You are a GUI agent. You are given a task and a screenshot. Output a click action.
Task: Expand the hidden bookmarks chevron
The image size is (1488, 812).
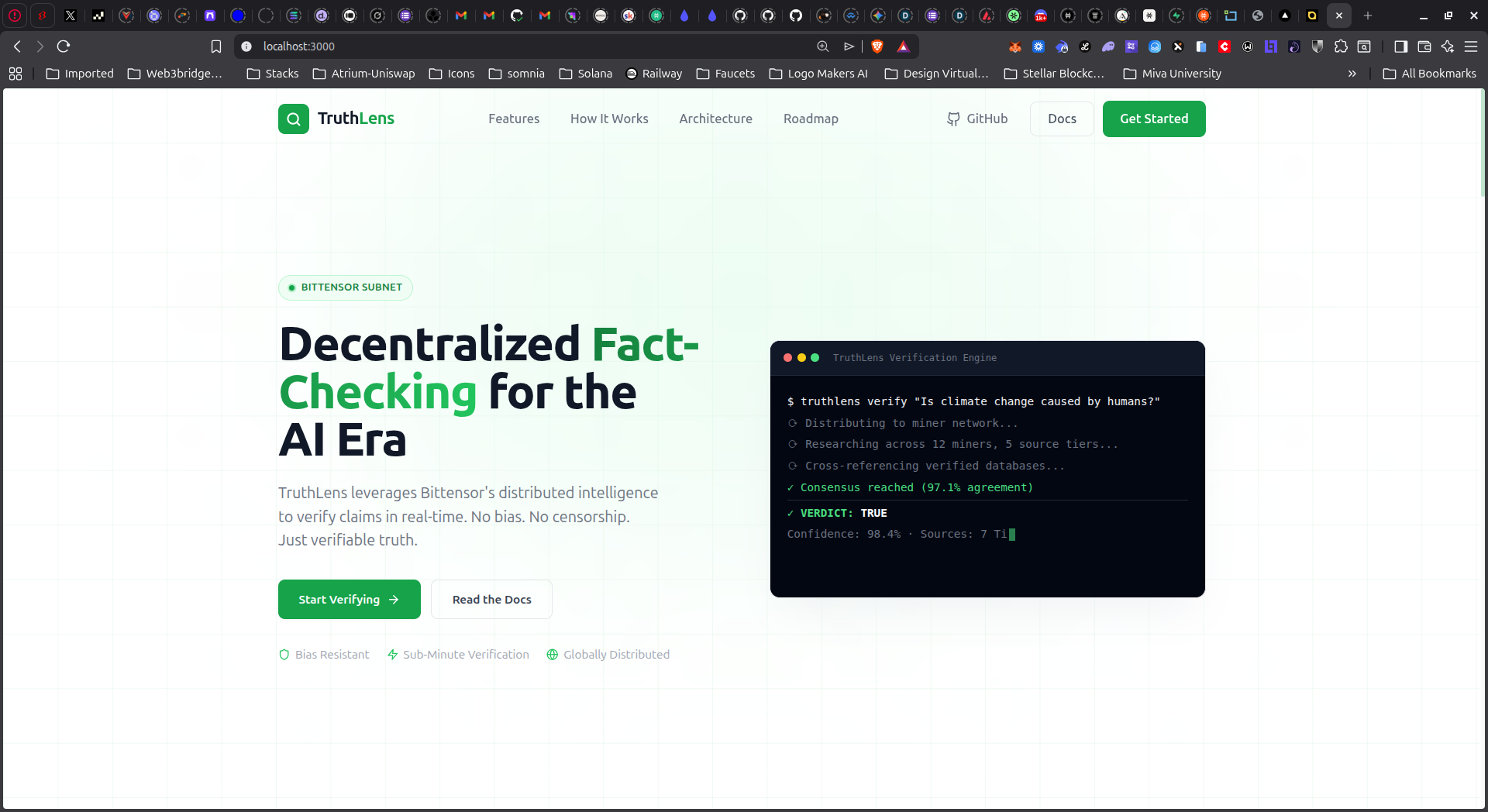click(1352, 74)
